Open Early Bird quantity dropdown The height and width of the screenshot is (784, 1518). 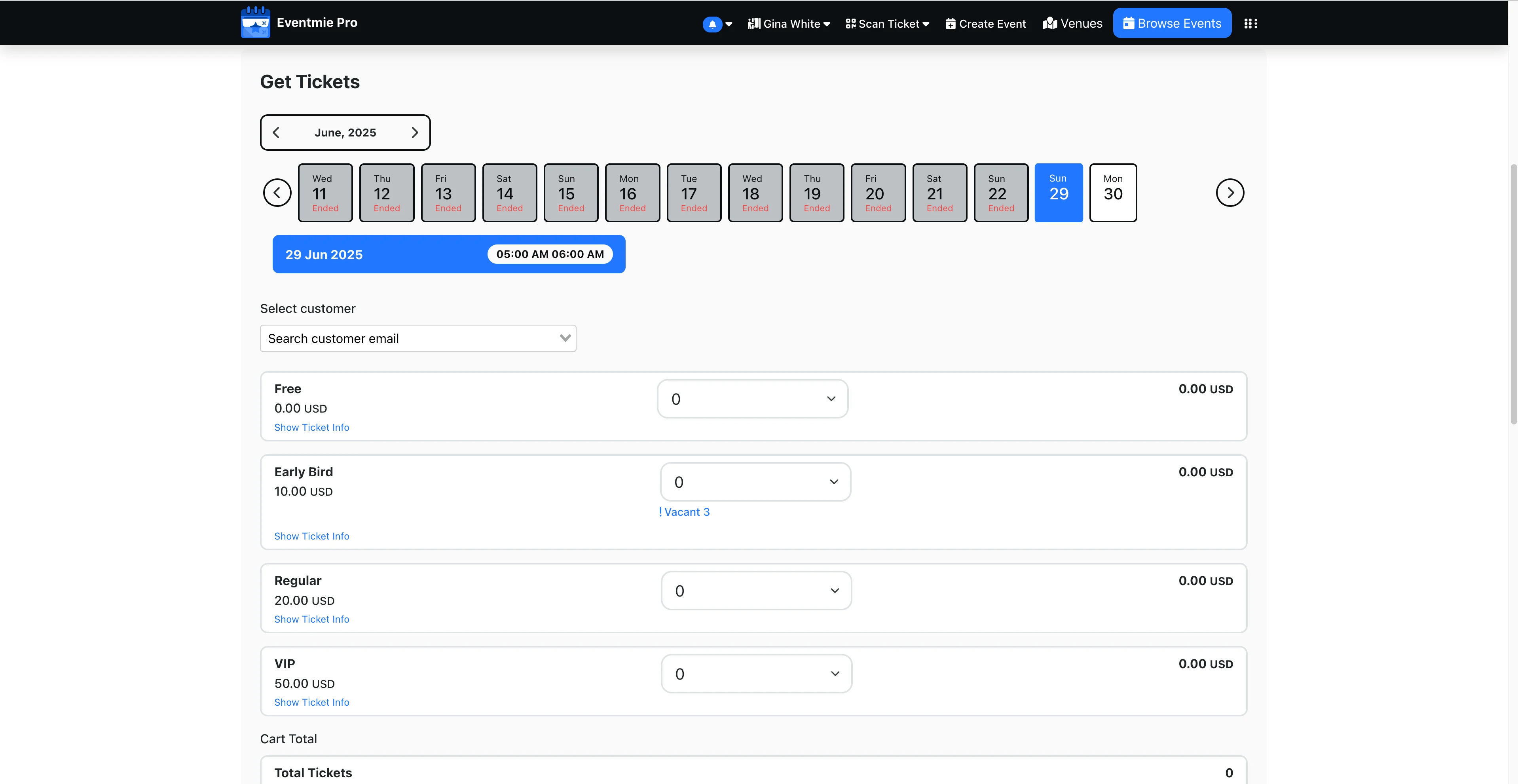tap(755, 482)
